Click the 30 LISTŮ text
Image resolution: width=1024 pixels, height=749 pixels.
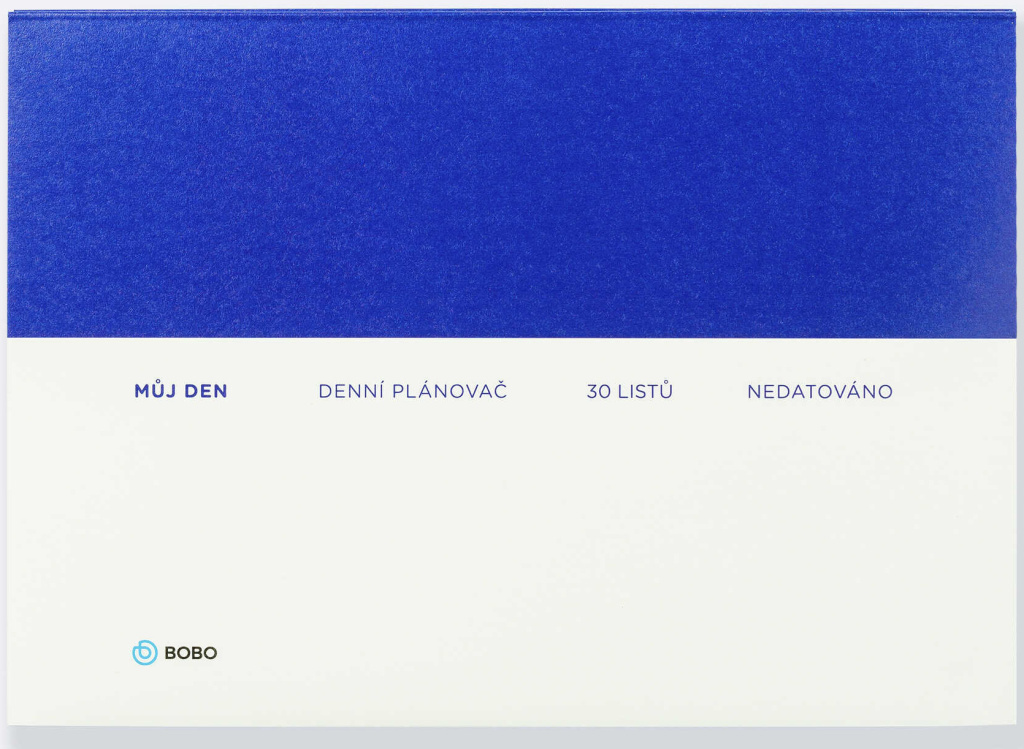(x=629, y=391)
